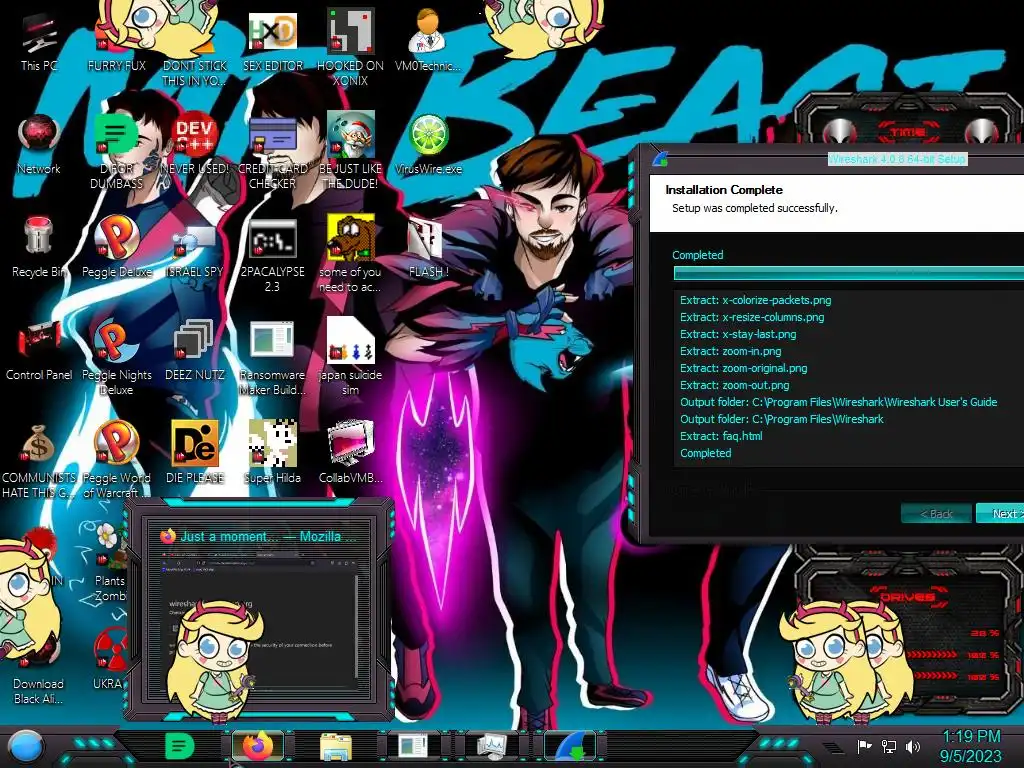Select 'Extract: zoom-original.png' log line
This screenshot has height=768, width=1024.
click(x=744, y=368)
